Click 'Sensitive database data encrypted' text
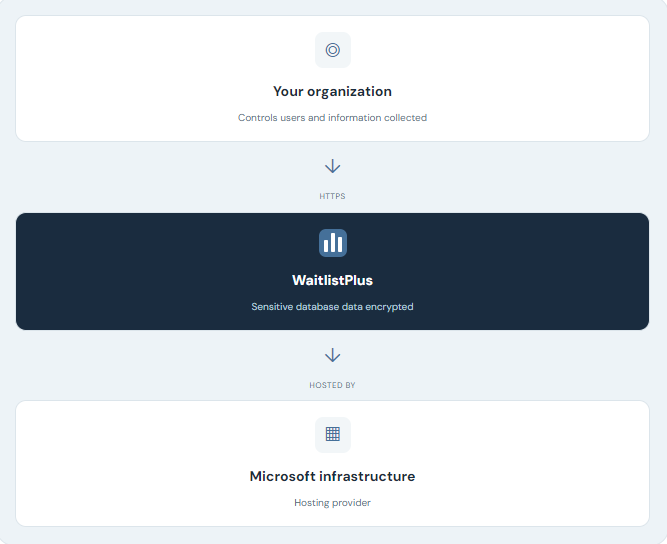 pos(332,307)
